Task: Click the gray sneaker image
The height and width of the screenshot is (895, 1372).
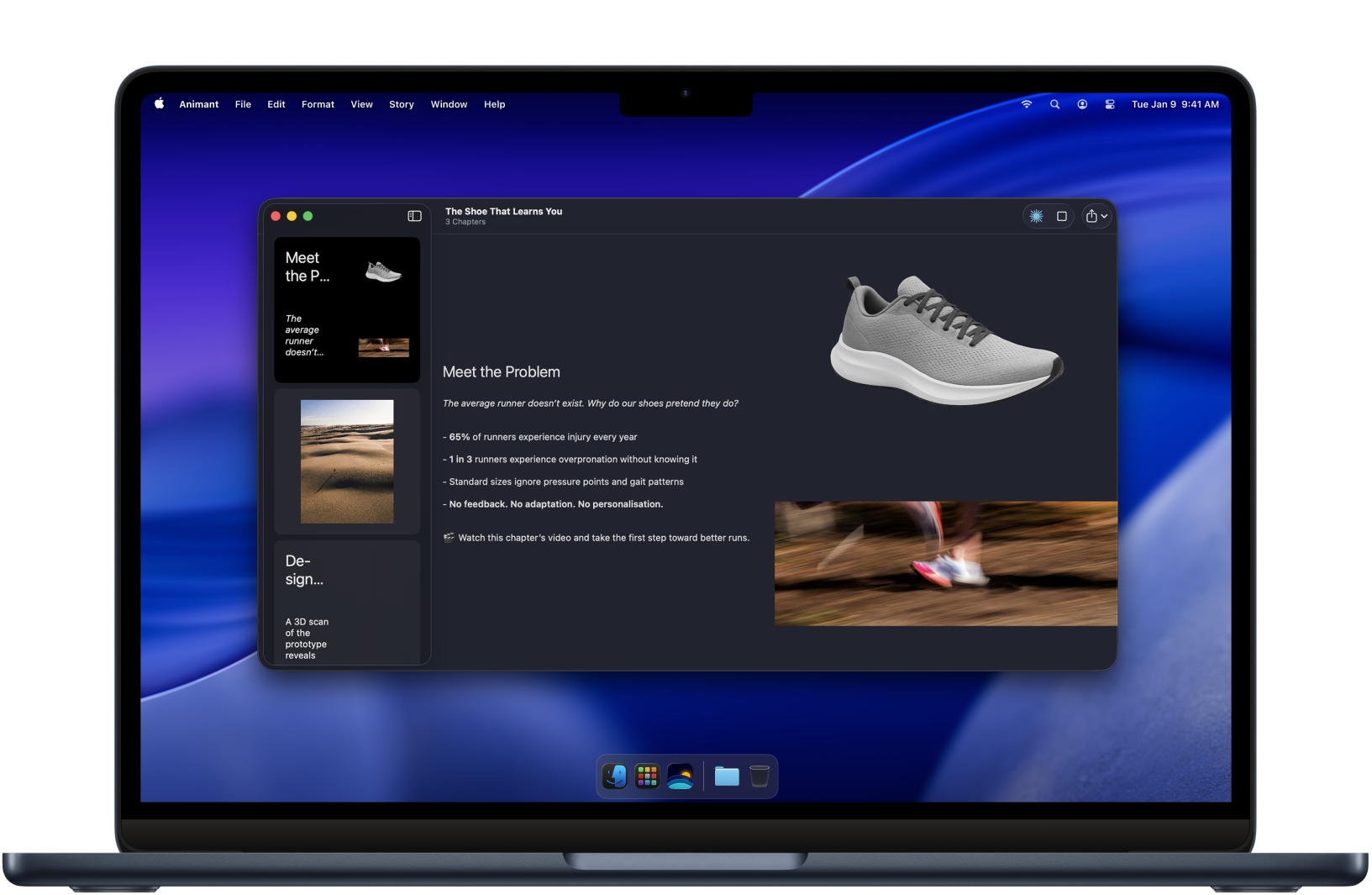Action: [x=945, y=340]
